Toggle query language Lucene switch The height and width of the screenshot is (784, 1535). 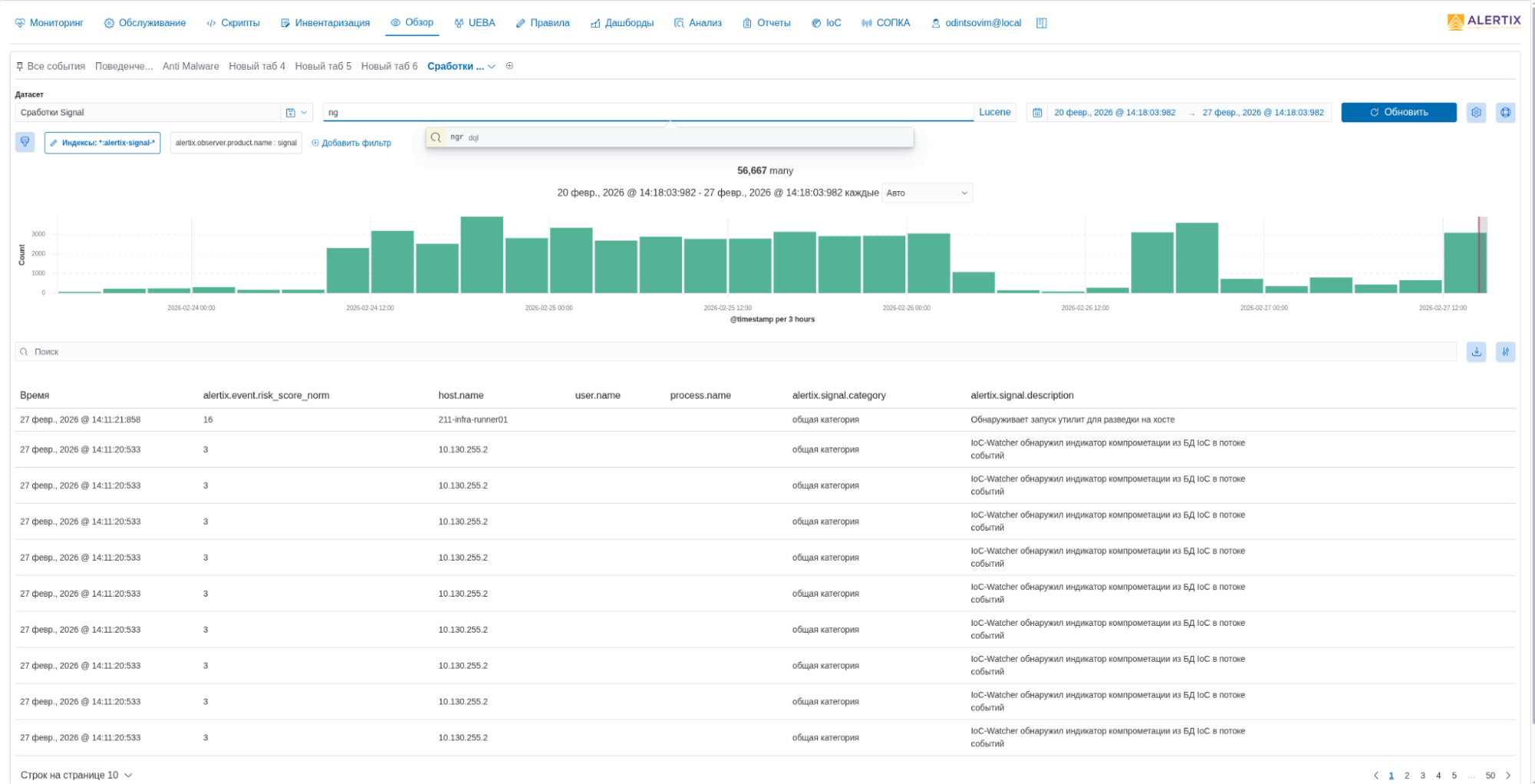pos(994,112)
